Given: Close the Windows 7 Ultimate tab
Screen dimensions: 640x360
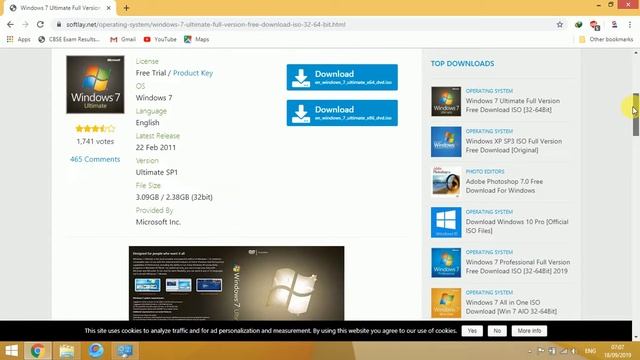Looking at the screenshot, I should tap(109, 8).
